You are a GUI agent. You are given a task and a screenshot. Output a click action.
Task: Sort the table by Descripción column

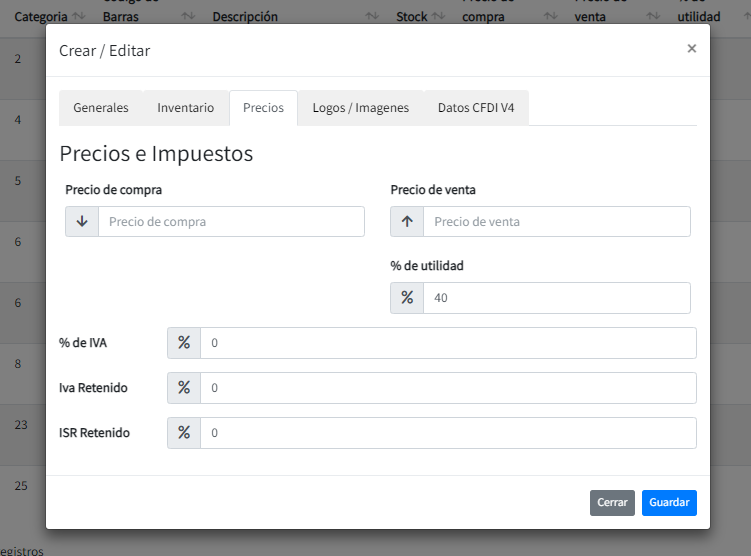[372, 17]
